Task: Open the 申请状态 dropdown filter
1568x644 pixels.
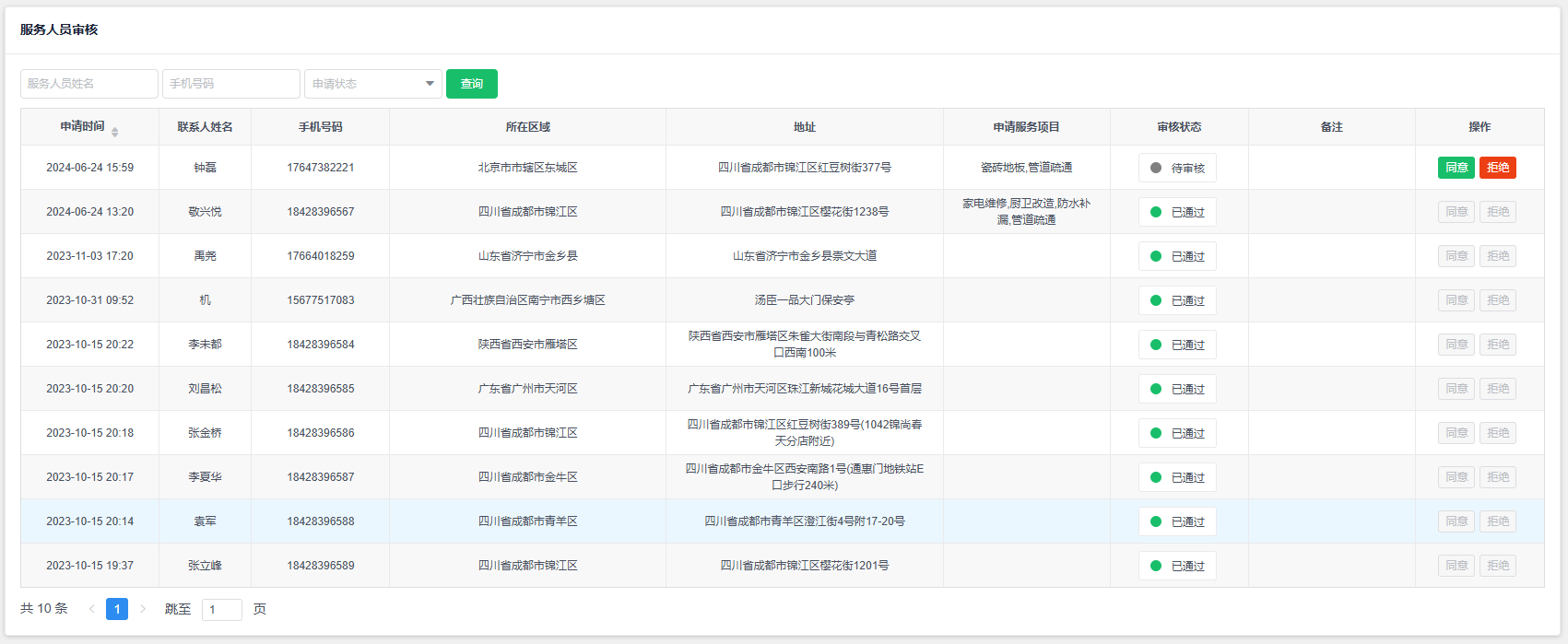Action: (372, 84)
